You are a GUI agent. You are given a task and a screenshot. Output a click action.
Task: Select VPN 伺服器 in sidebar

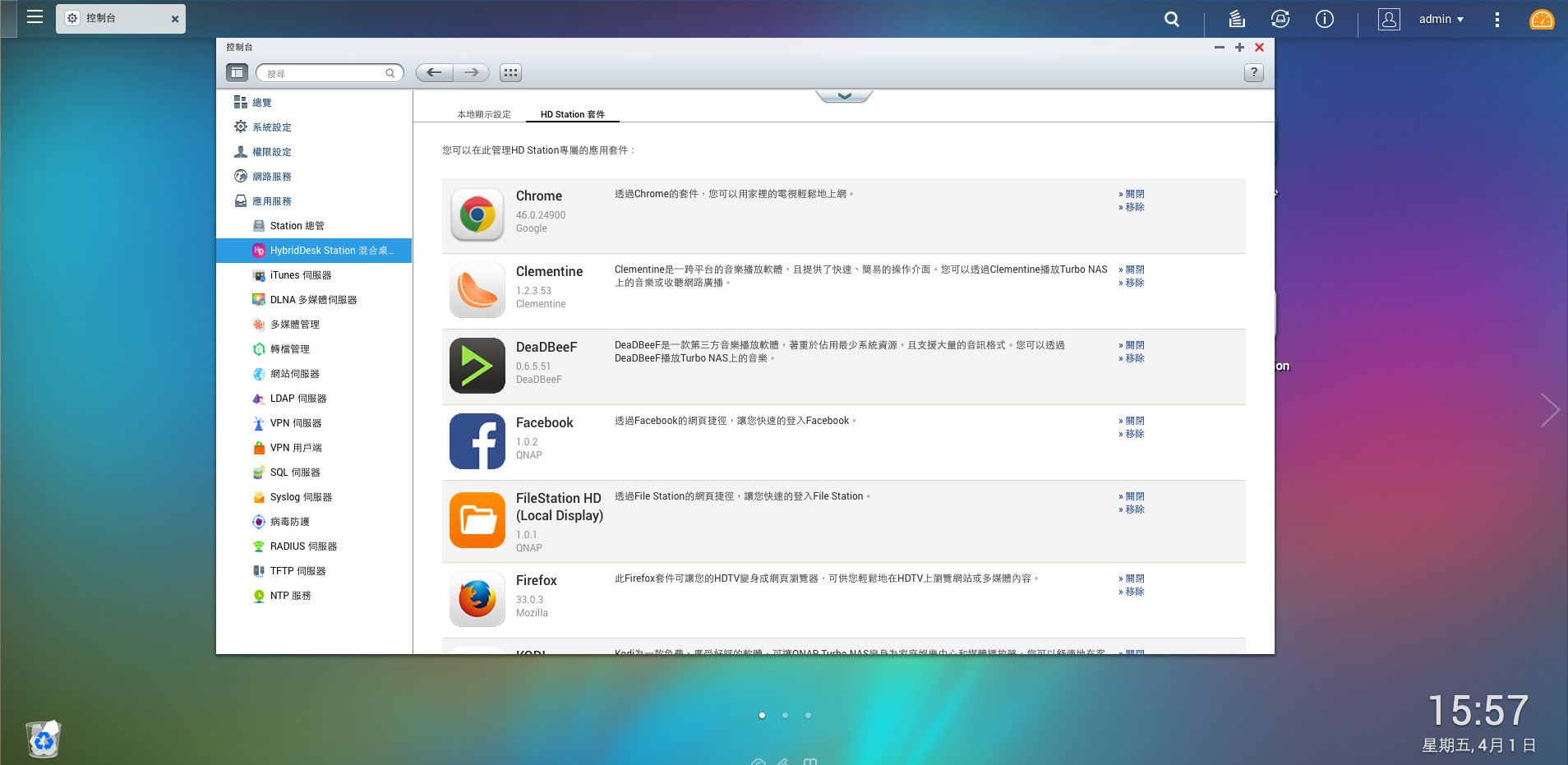[x=314, y=422]
